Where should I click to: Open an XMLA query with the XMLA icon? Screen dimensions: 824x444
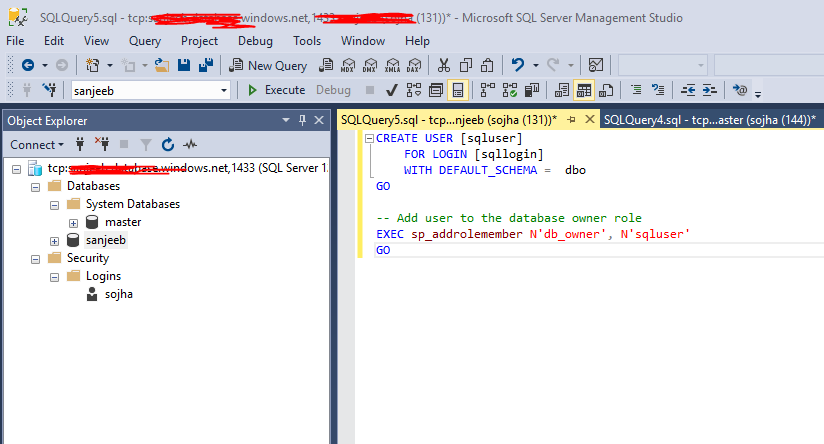392,65
